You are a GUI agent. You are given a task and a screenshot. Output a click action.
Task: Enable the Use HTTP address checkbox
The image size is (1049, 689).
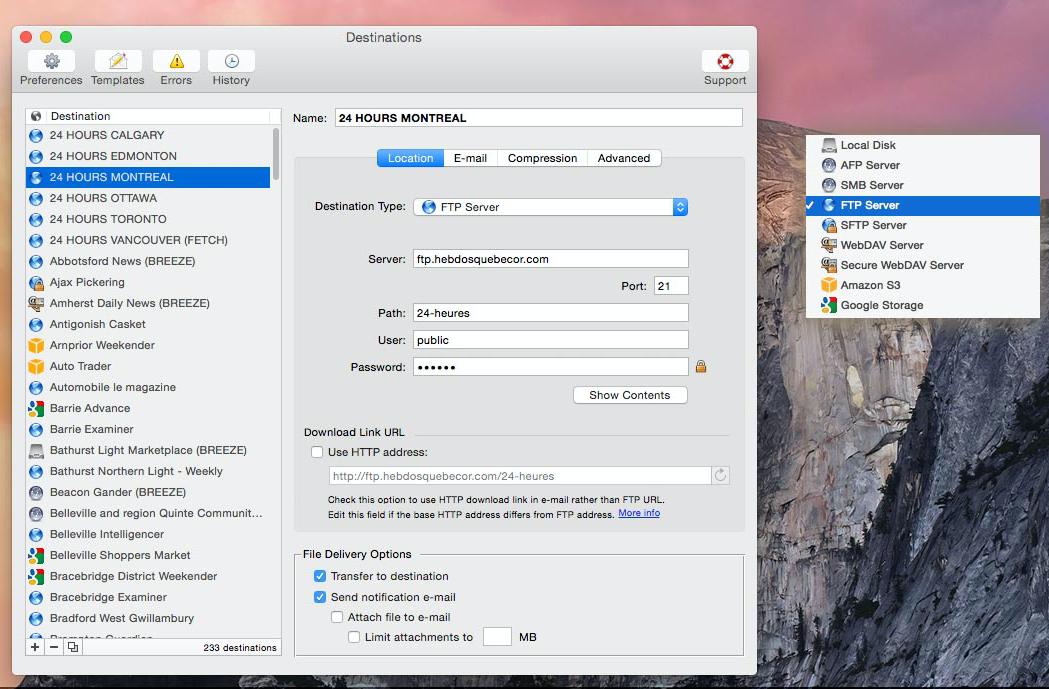click(x=317, y=452)
